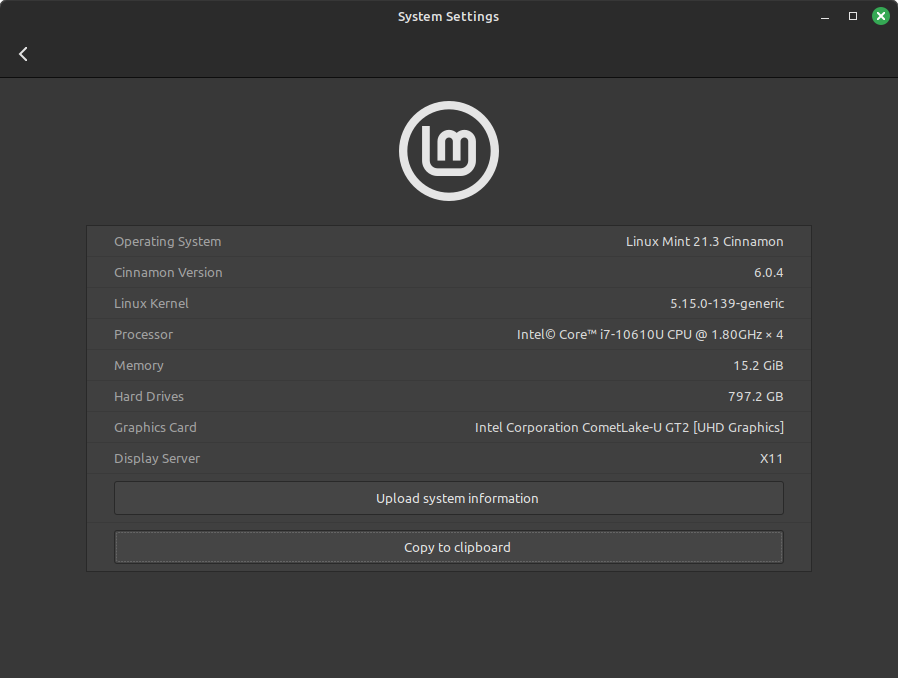Viewport: 898px width, 678px height.
Task: Select the Operating System label
Action: point(167,242)
